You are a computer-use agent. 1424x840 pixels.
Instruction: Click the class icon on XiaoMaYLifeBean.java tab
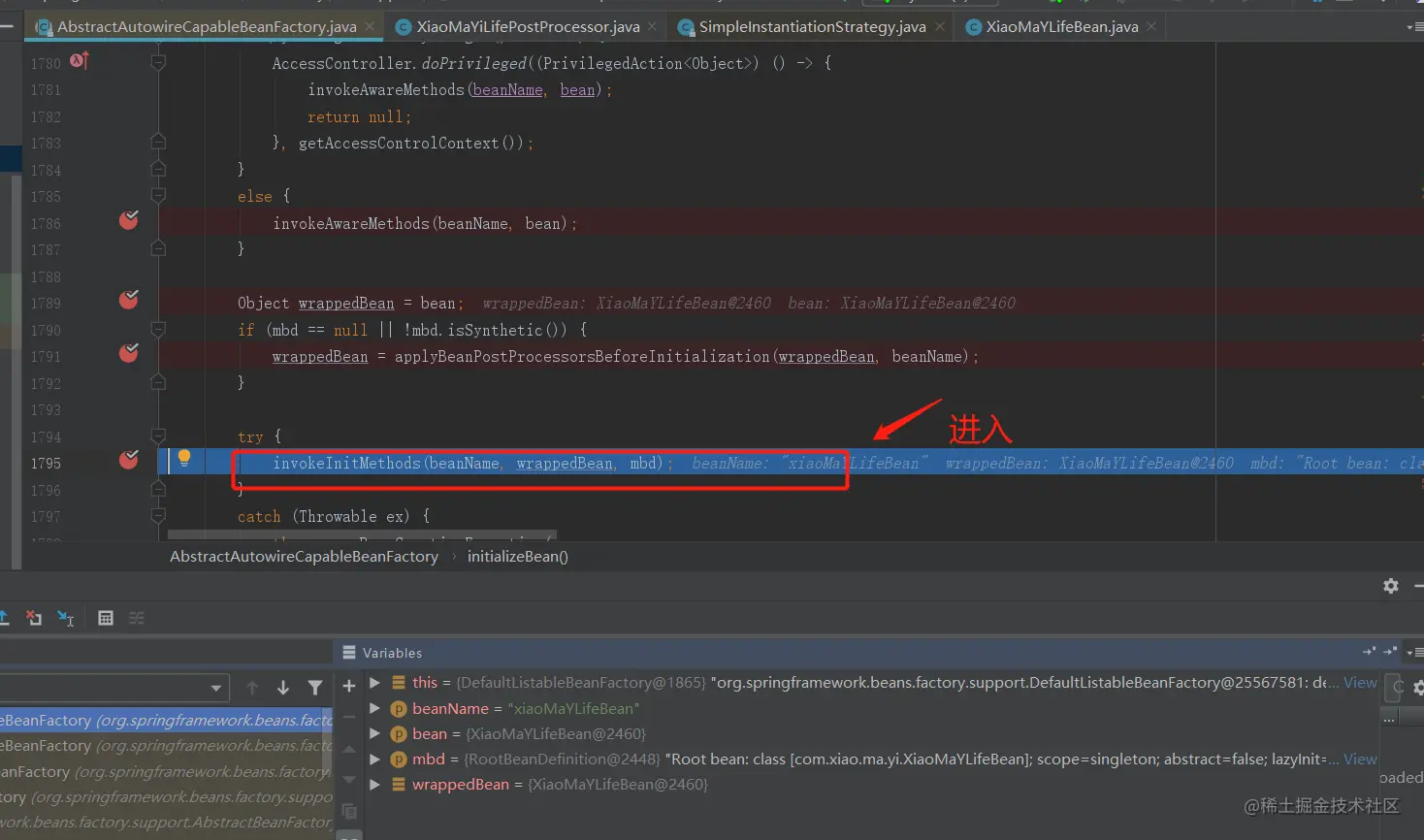tap(974, 27)
